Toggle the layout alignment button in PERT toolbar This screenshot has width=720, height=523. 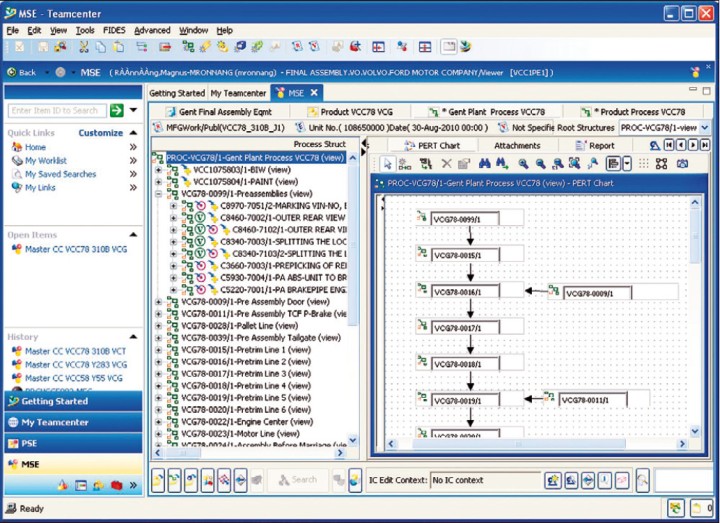click(x=612, y=164)
